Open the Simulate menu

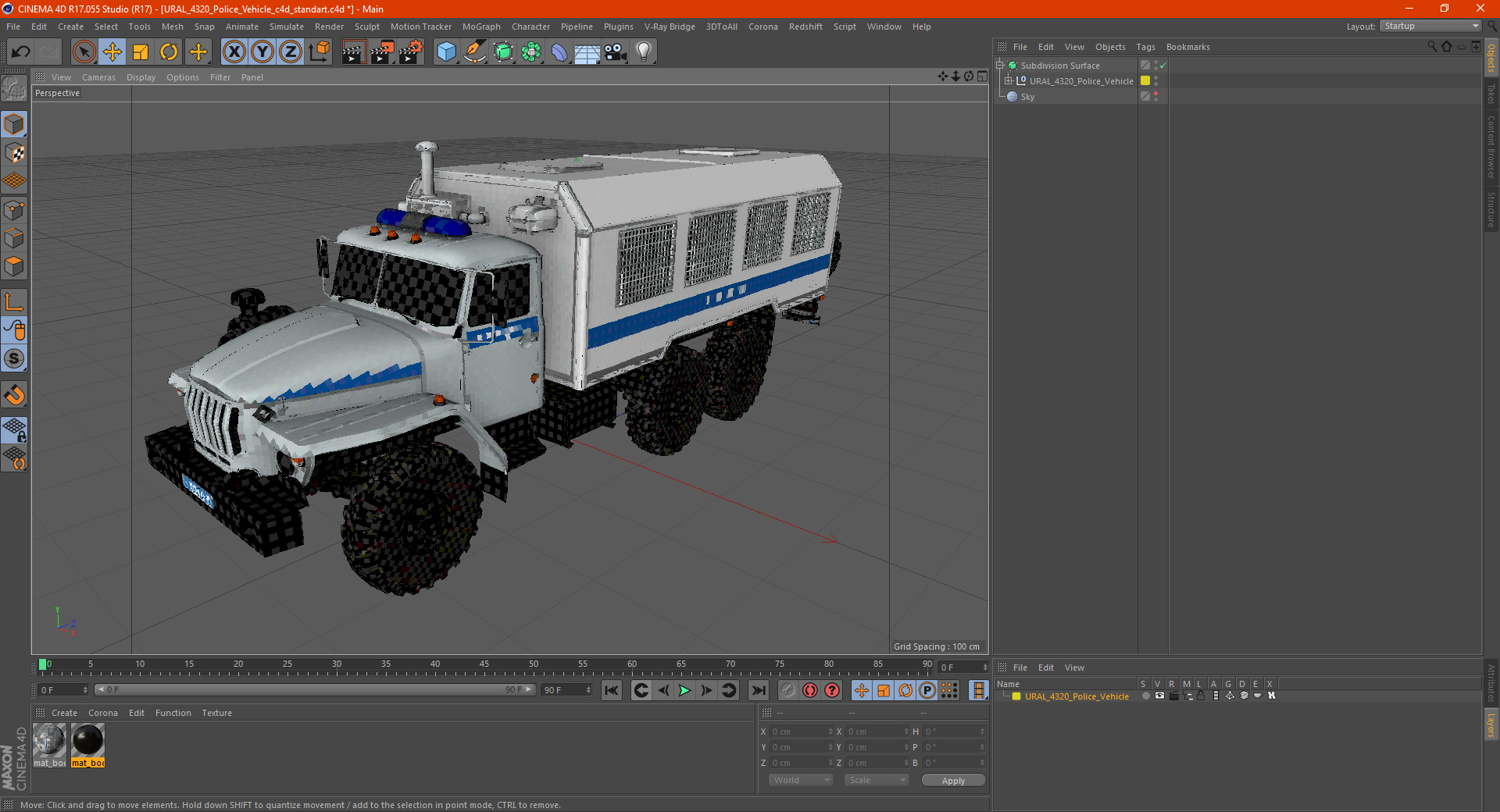tap(287, 27)
